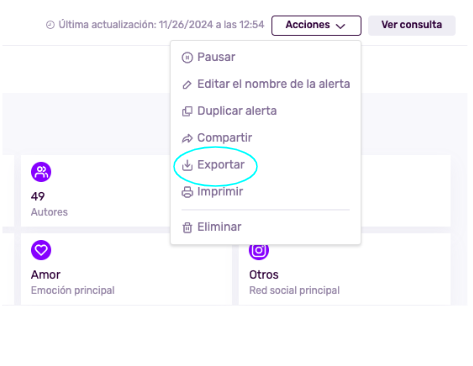Select Pausar from the menu
This screenshot has height=366, width=473.
[x=216, y=57]
